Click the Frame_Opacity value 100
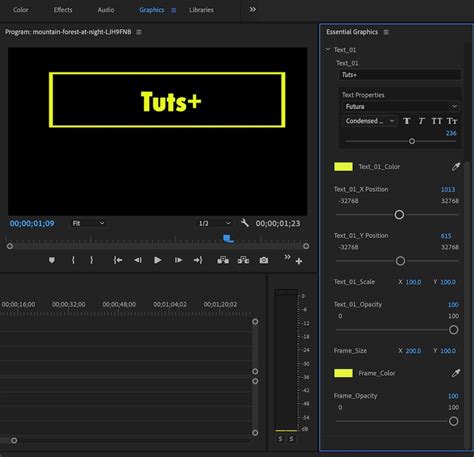Image resolution: width=474 pixels, height=457 pixels. [453, 396]
